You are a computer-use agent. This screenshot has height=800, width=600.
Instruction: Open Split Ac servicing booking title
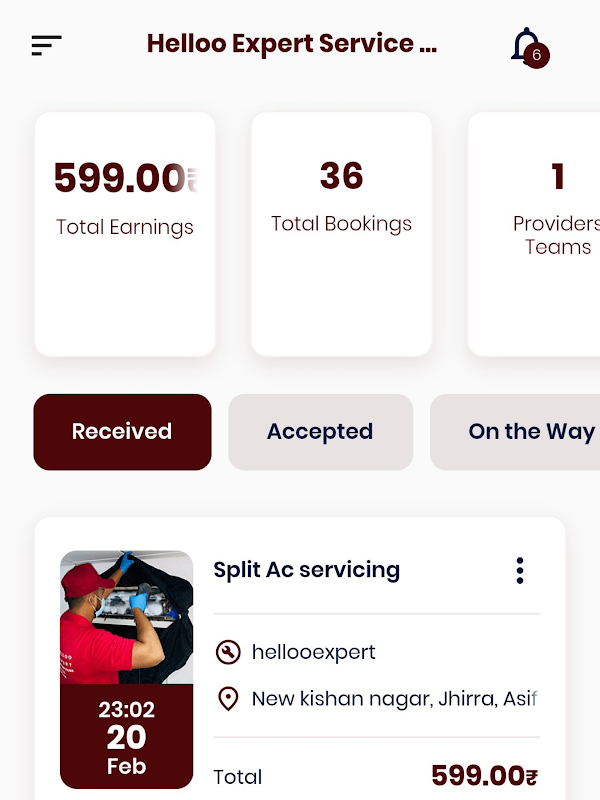pyautogui.click(x=306, y=570)
